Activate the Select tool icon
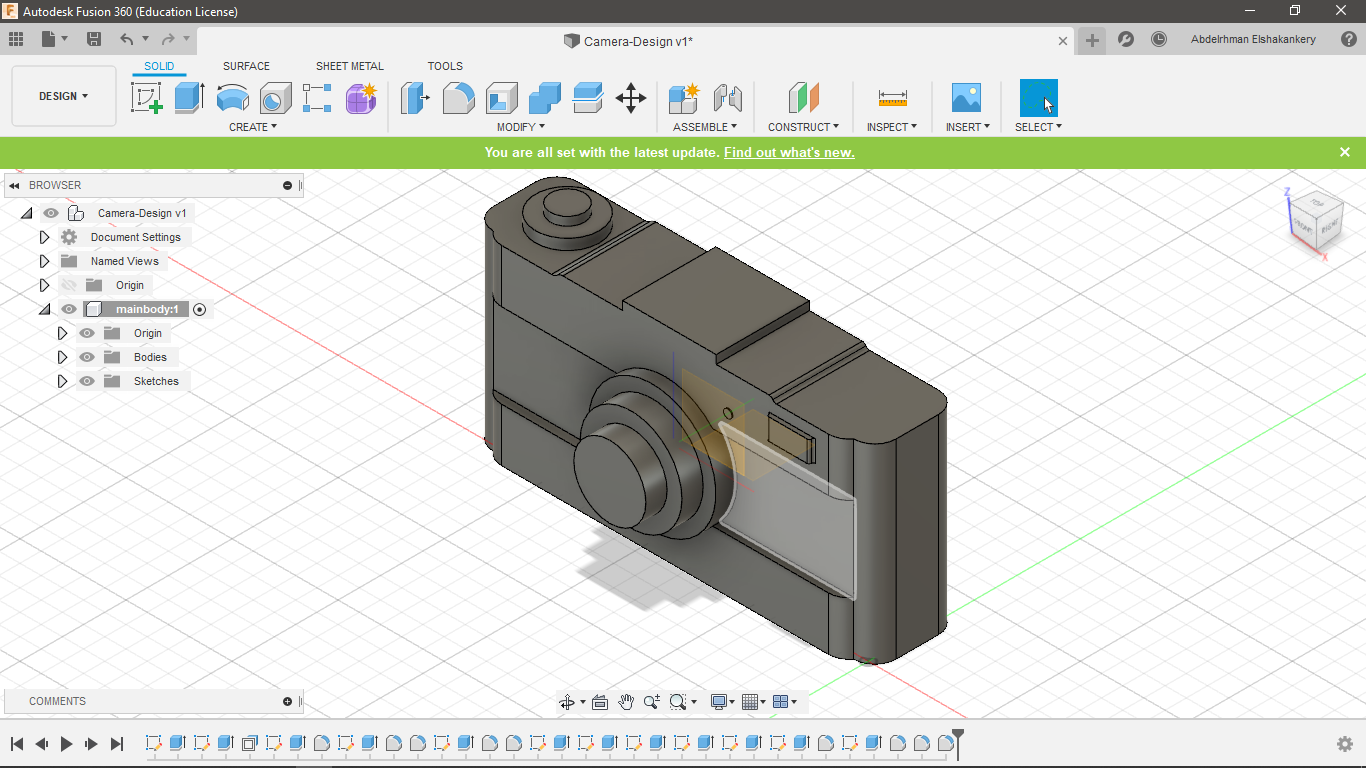 tap(1038, 98)
